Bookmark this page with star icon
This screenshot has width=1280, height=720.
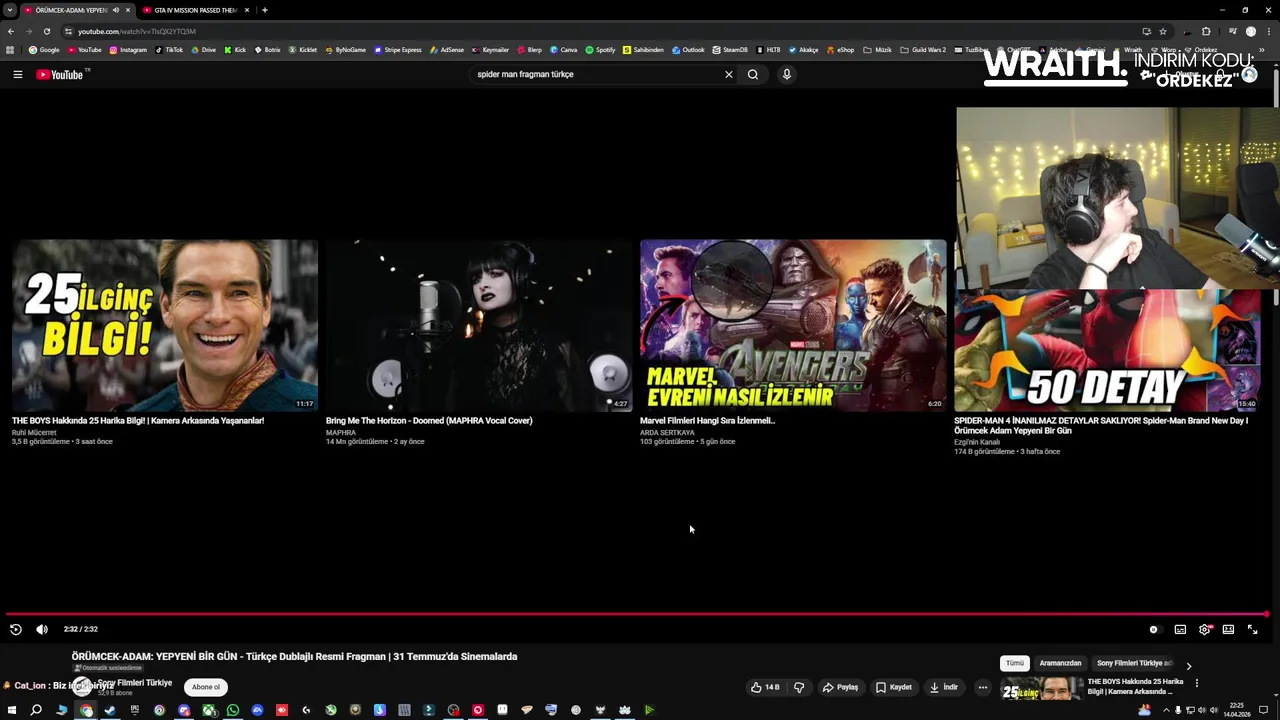click(x=1163, y=31)
